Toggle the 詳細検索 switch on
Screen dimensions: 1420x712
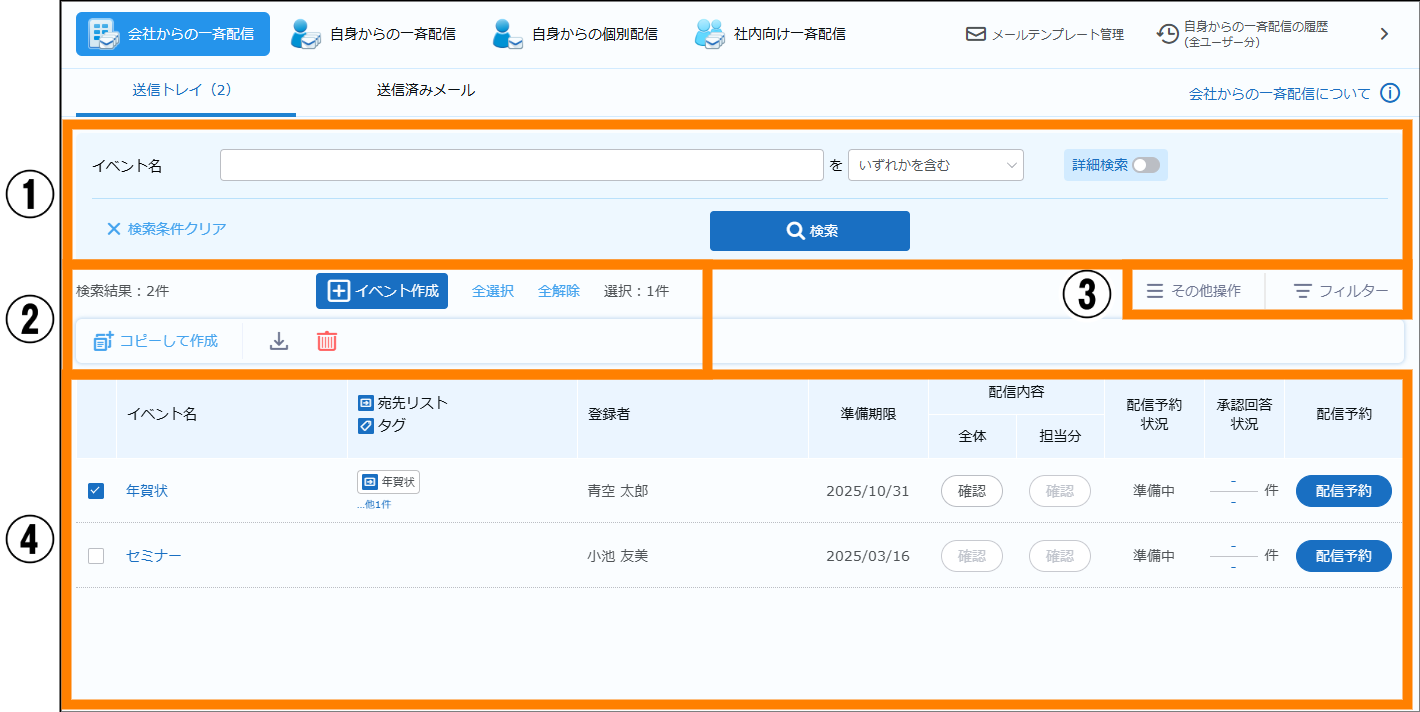pyautogui.click(x=1145, y=165)
